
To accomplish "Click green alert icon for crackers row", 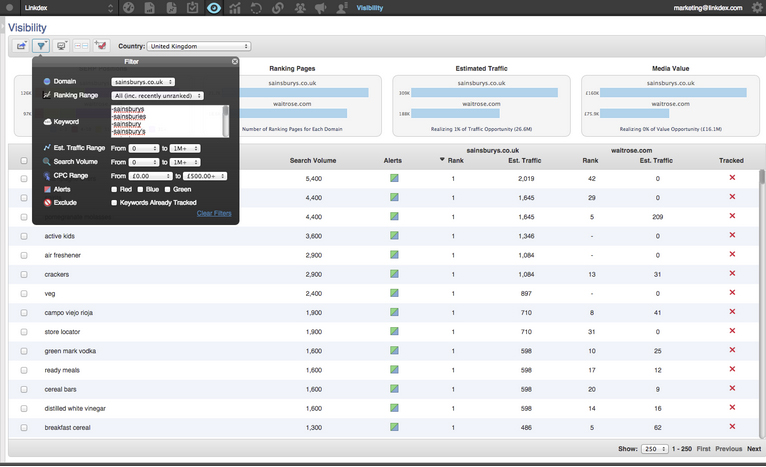I will click(x=394, y=274).
